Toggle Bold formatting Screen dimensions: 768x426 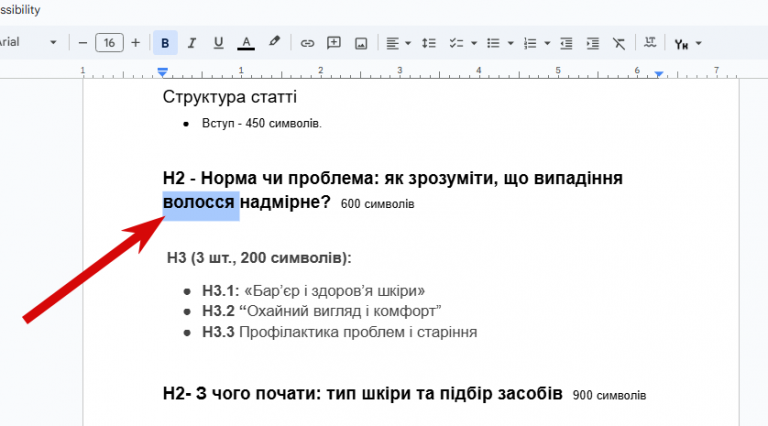[x=165, y=43]
